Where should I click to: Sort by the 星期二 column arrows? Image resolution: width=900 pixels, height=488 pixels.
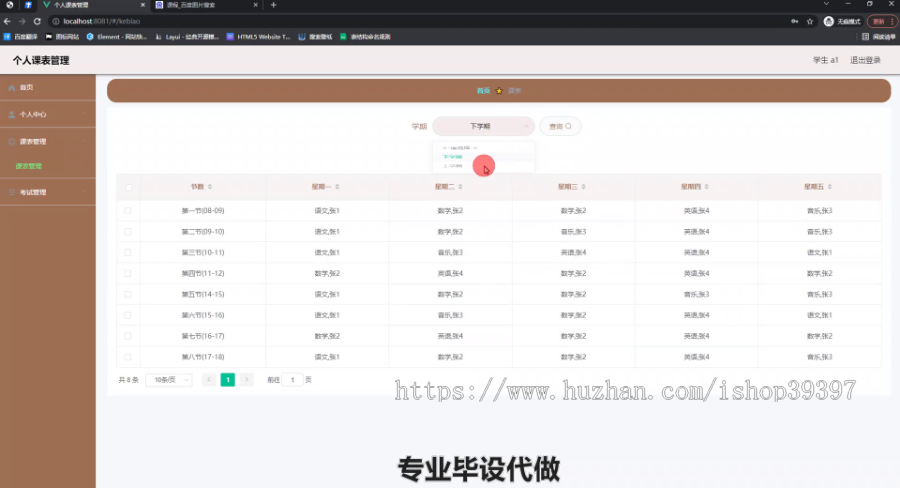pos(460,187)
